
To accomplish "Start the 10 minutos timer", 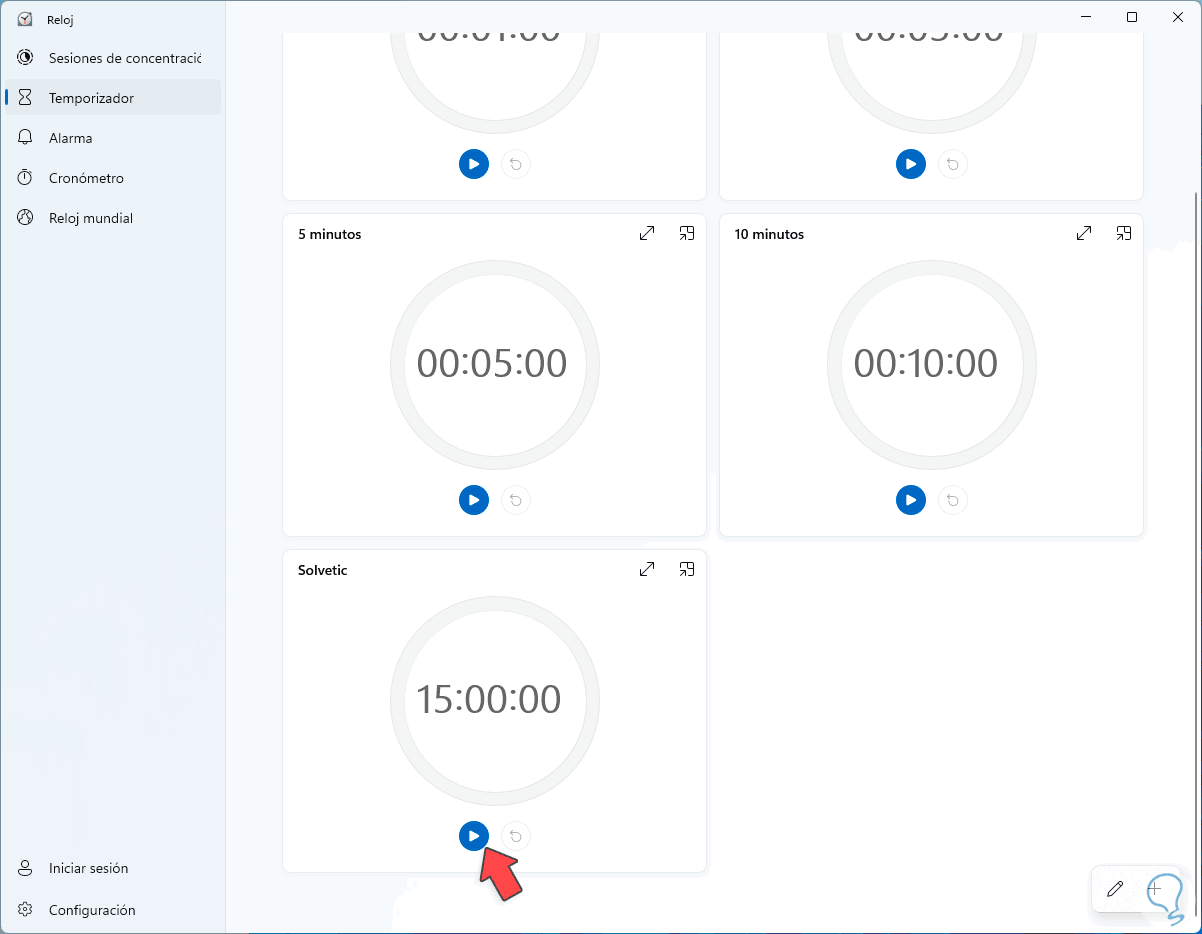I will [x=911, y=500].
